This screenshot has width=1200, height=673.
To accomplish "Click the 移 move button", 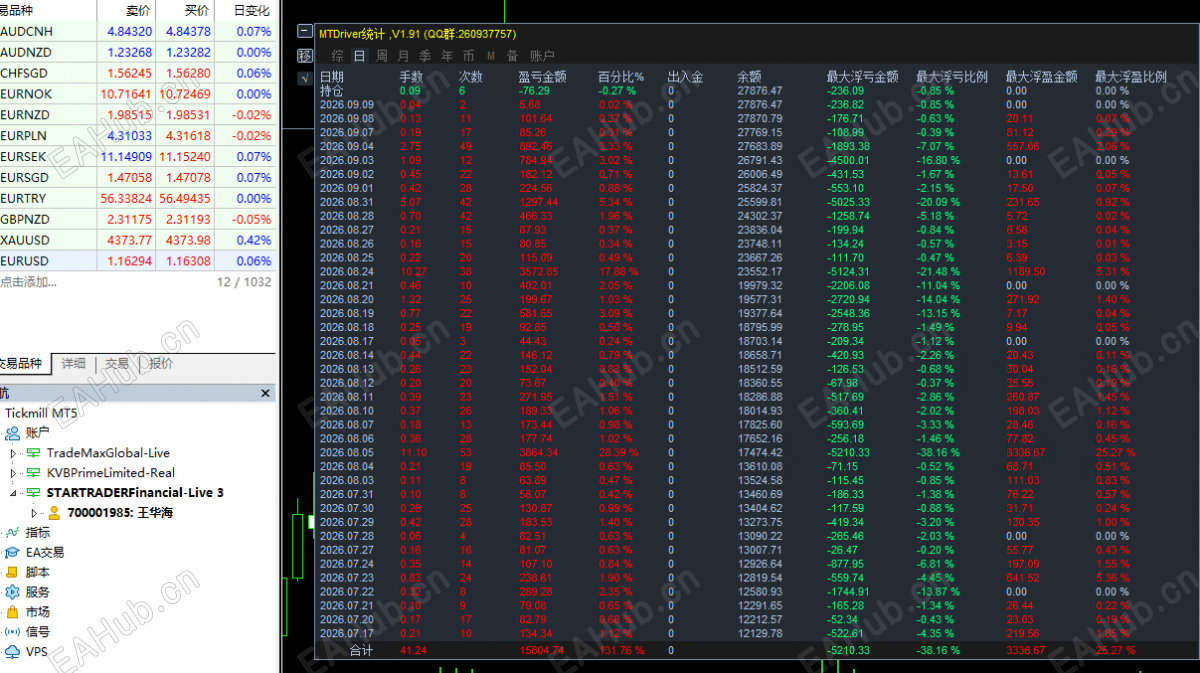I will click(305, 55).
